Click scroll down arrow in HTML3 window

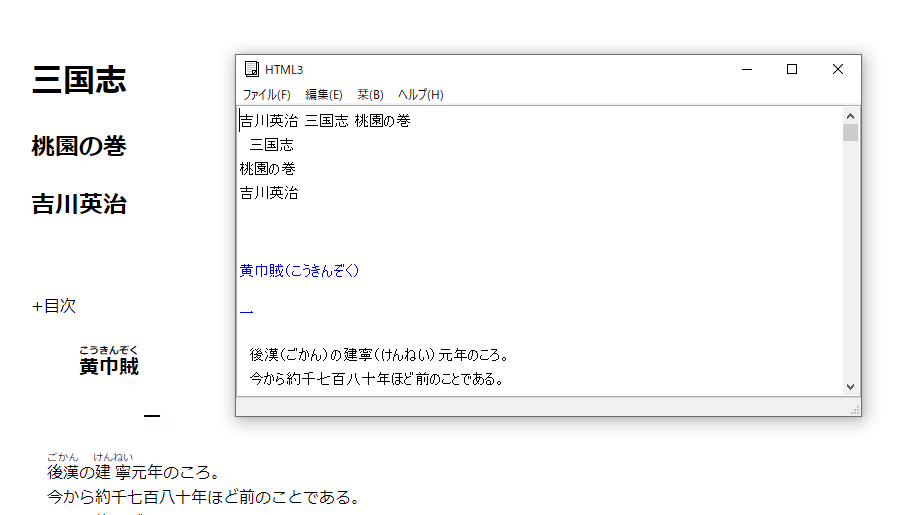(850, 387)
